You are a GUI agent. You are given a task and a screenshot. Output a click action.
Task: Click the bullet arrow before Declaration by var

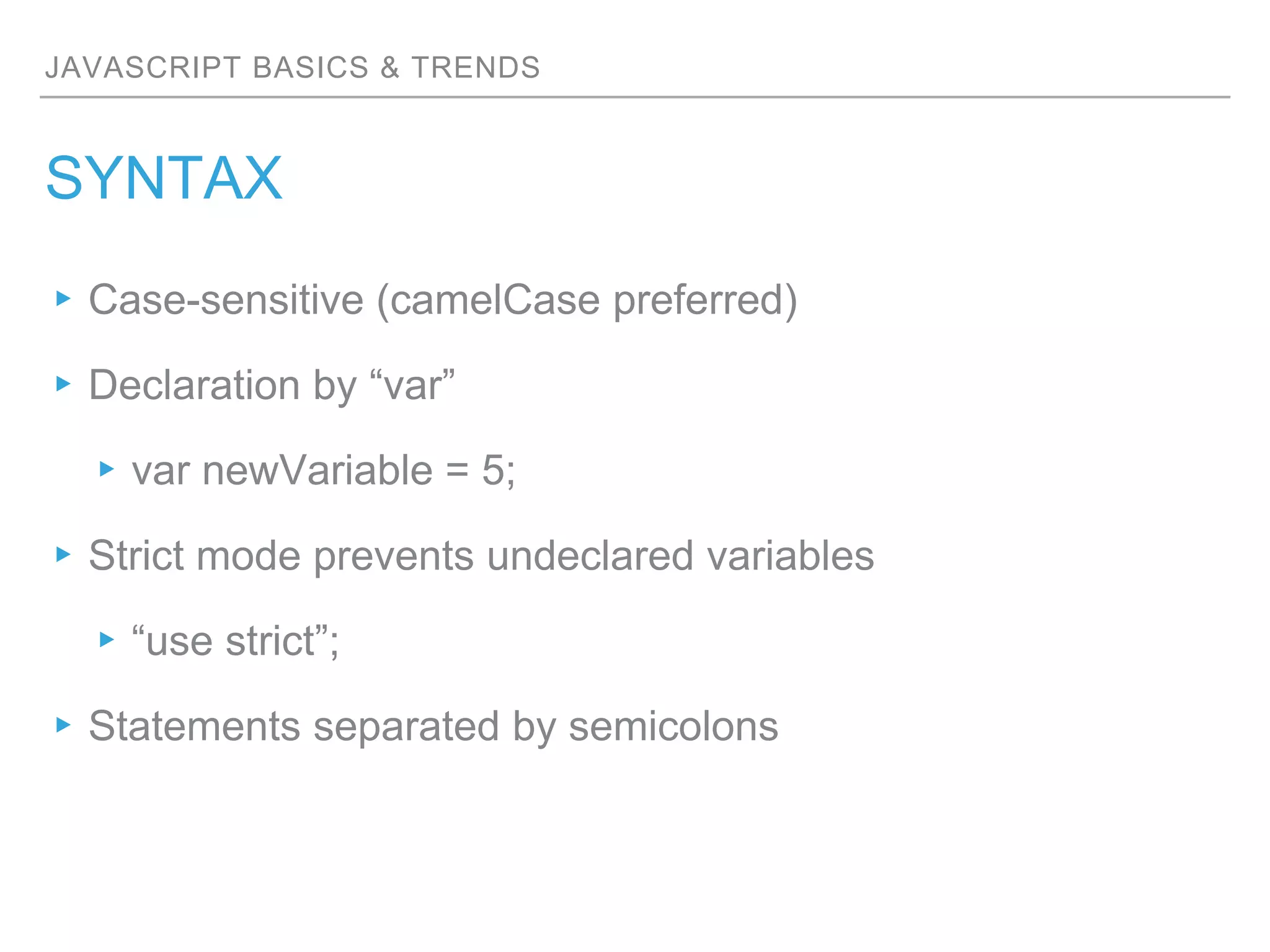point(63,384)
